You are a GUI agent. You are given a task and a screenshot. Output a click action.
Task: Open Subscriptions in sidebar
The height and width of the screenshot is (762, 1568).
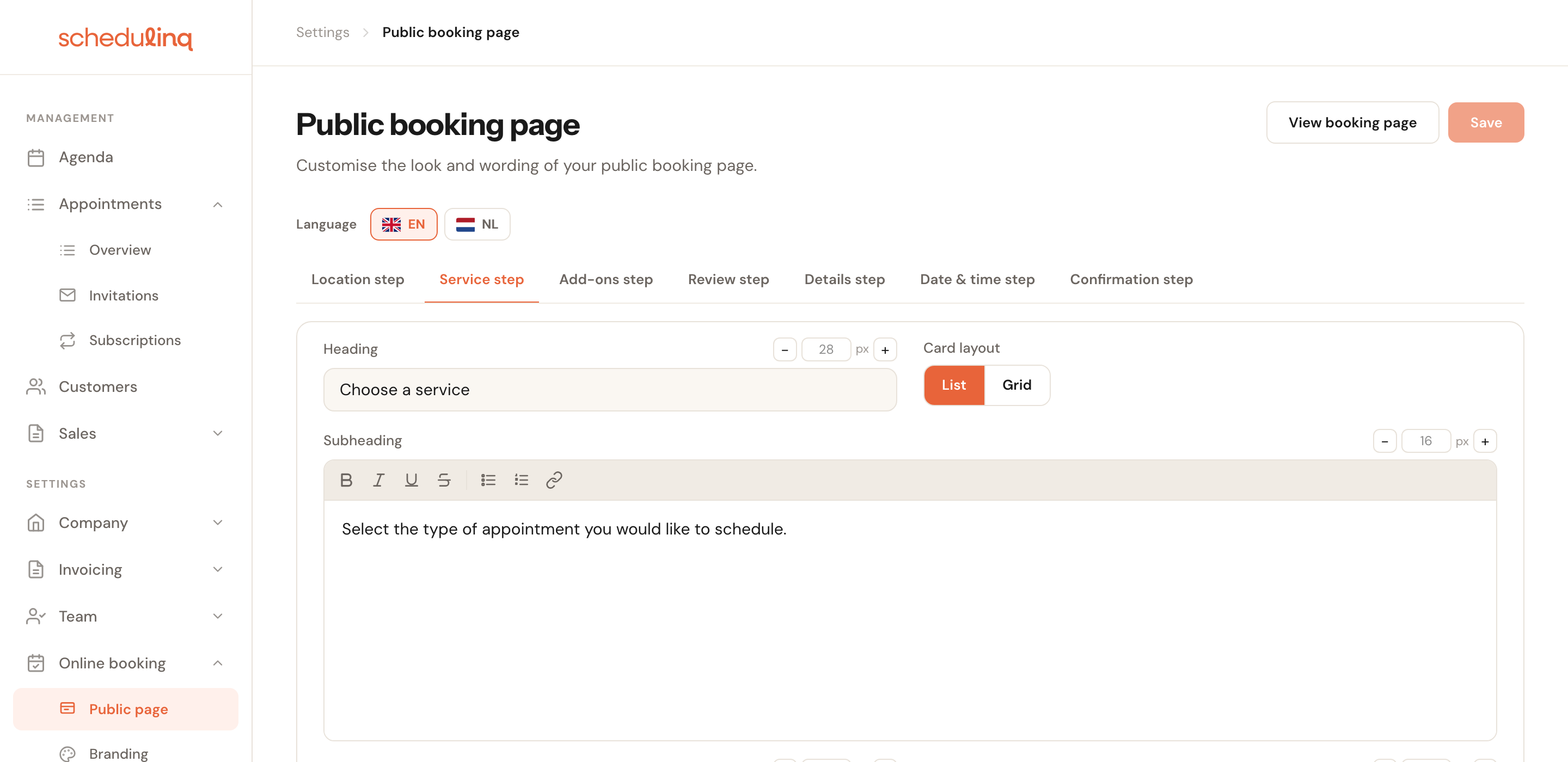(x=125, y=340)
